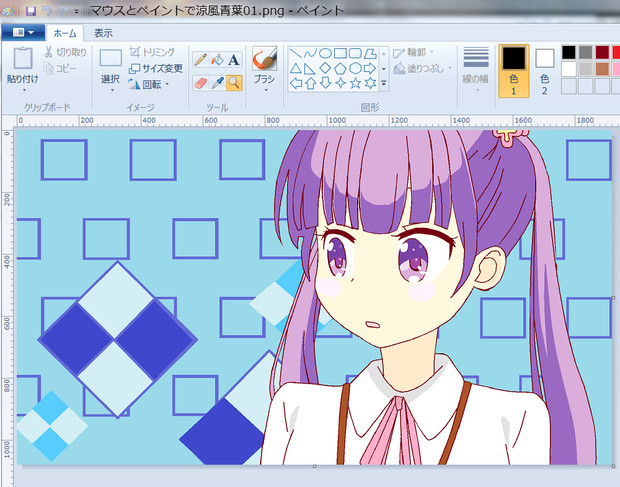Viewport: 620px width, 487px height.
Task: Choose the Right triangle shape
Action: 310,68
